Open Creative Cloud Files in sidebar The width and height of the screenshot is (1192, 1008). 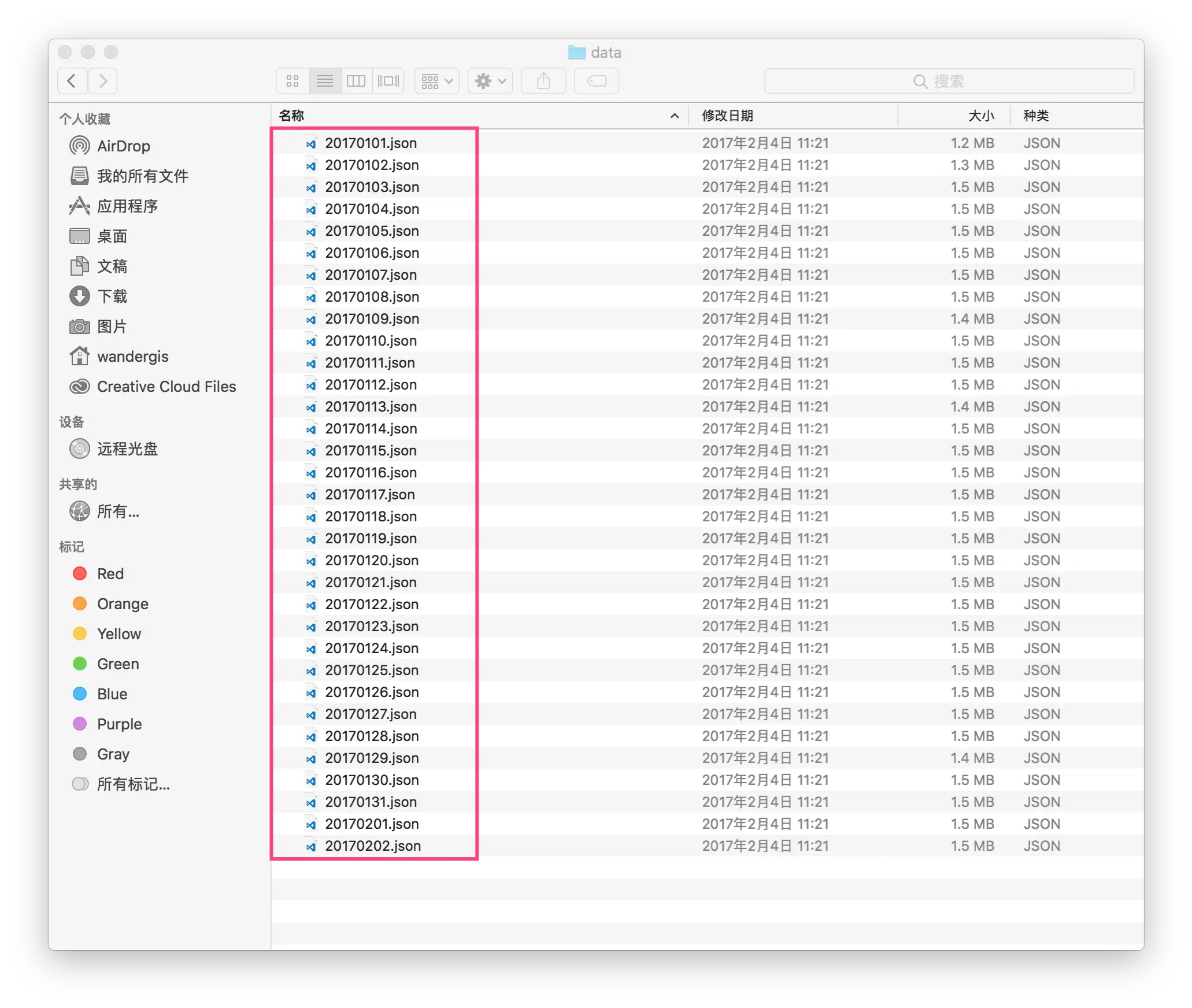click(x=166, y=387)
